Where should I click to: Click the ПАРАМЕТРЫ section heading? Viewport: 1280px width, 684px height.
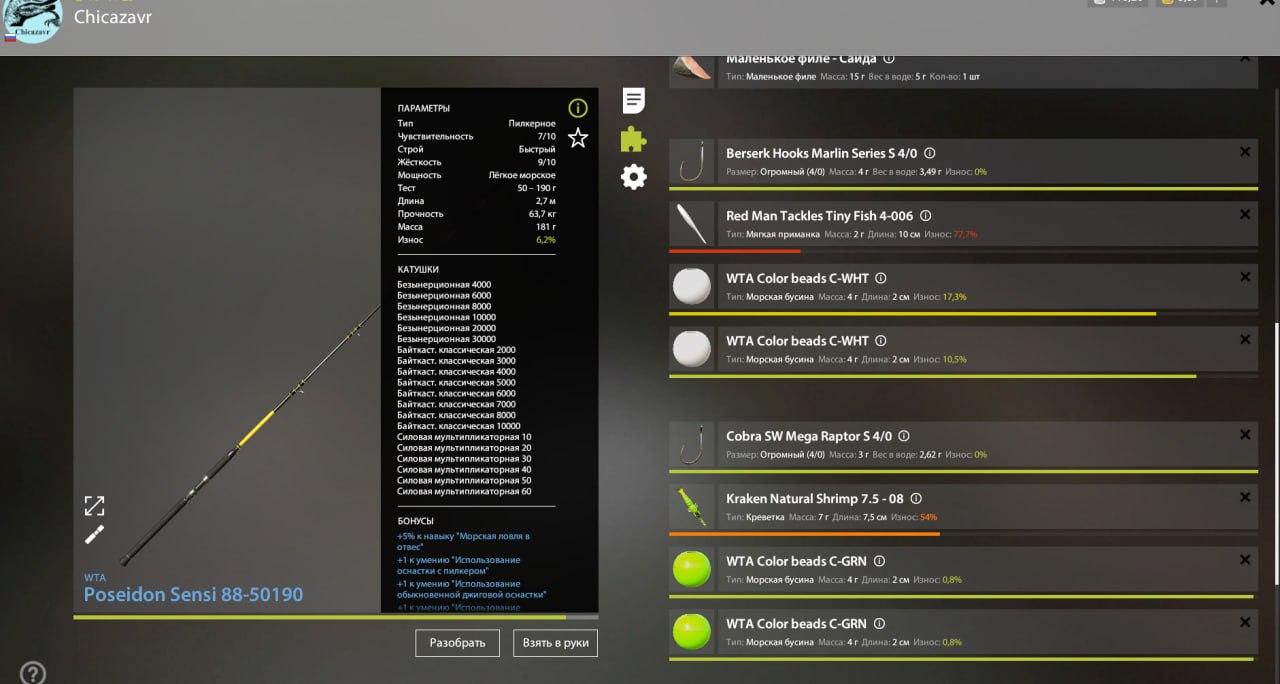click(423, 108)
